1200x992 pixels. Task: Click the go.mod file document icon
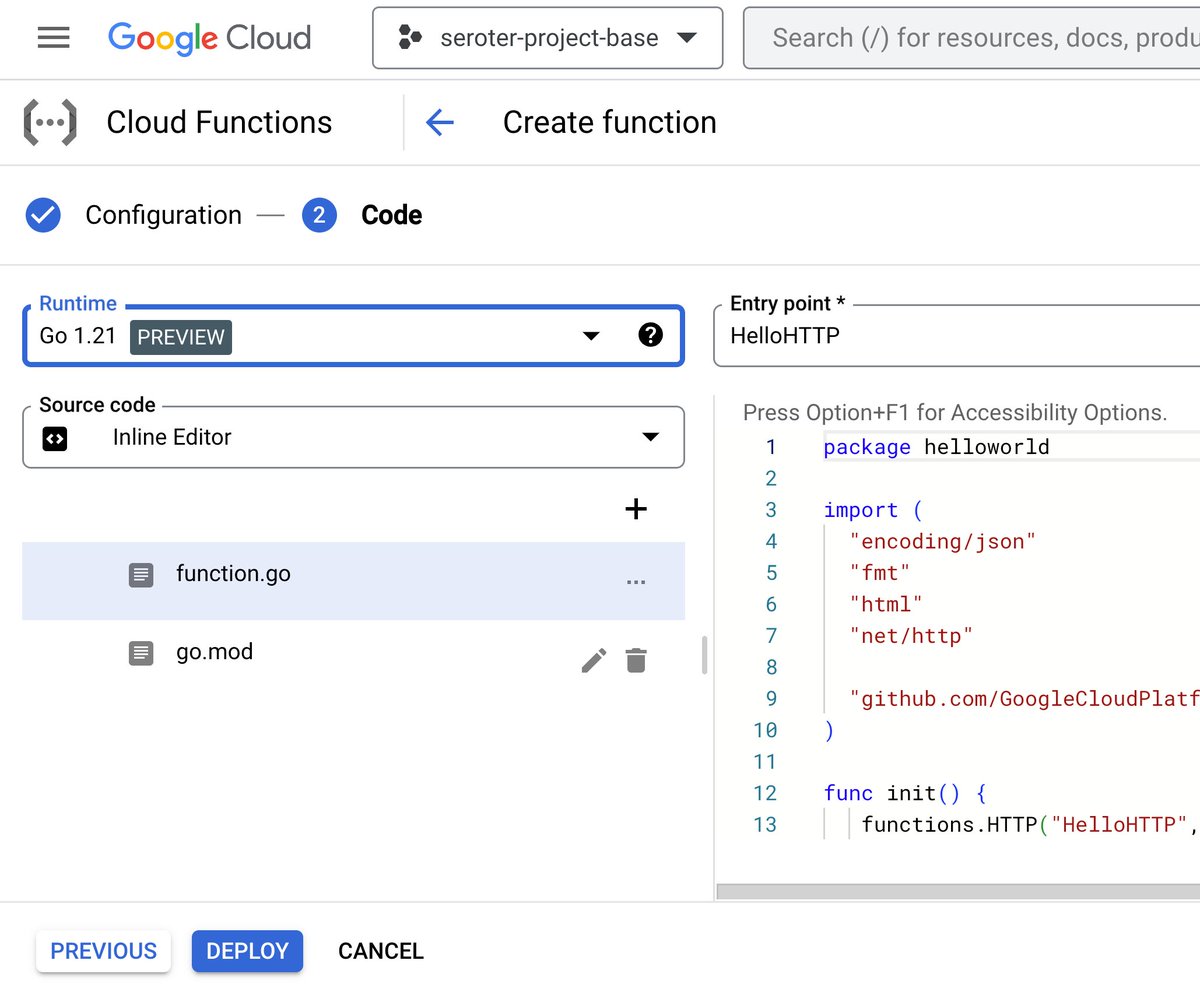point(141,653)
